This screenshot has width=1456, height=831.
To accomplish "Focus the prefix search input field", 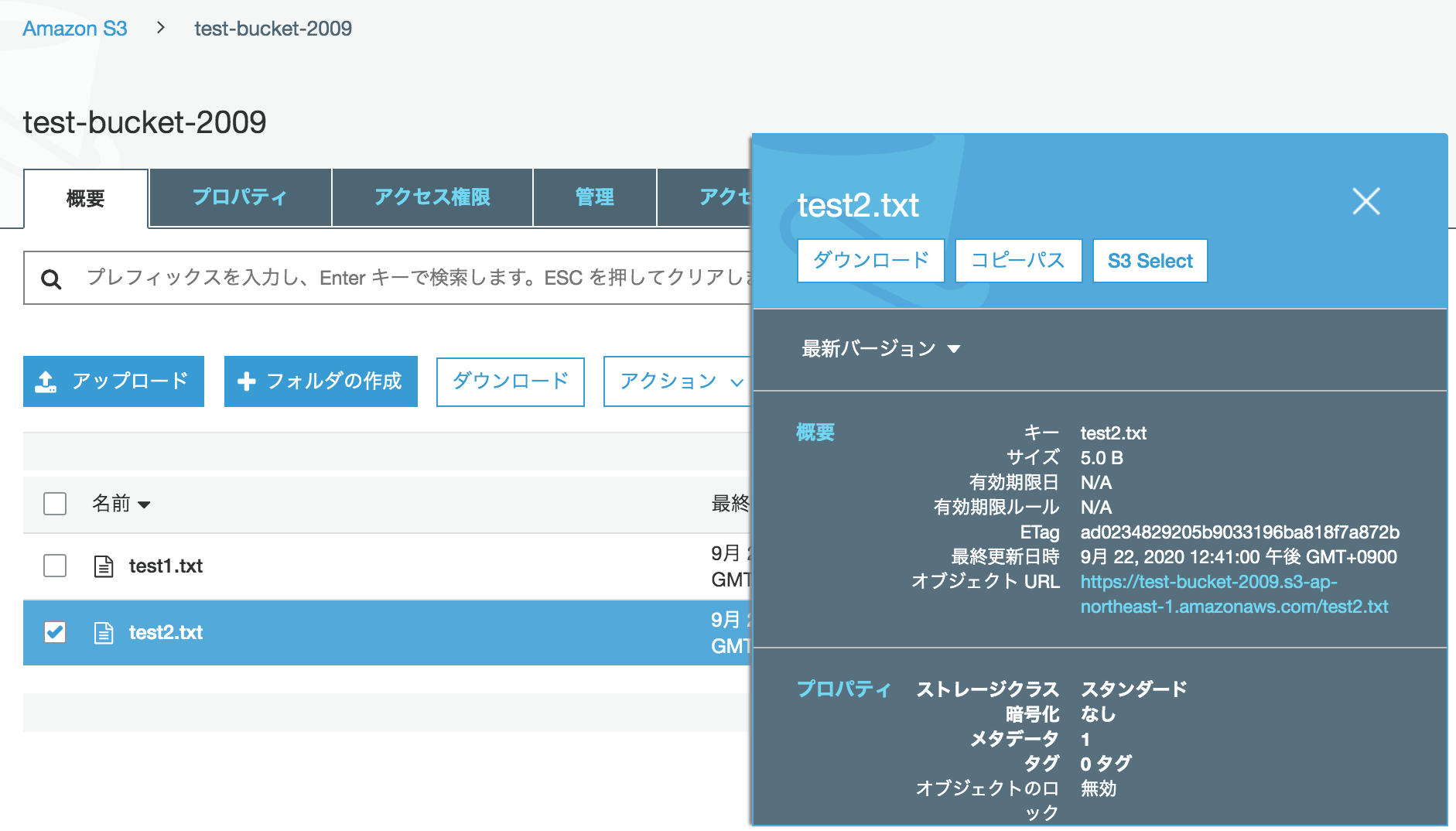I will tap(387, 278).
